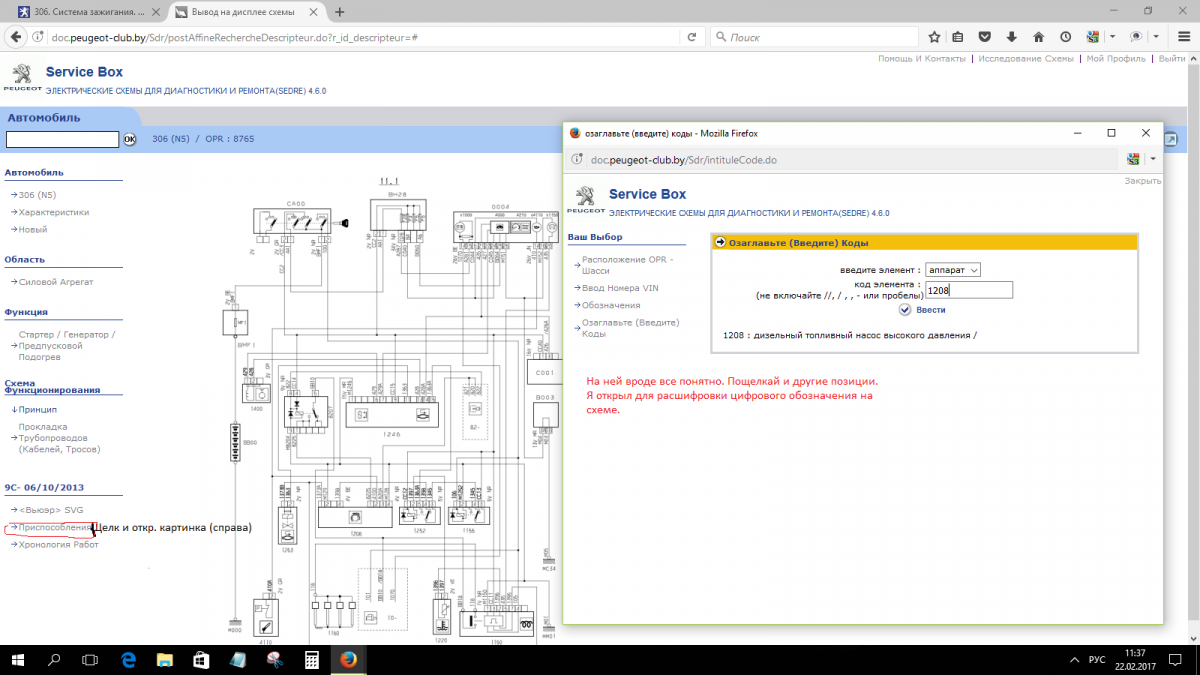The image size is (1200, 675).
Task: Open the Firefox downloads arrow icon
Action: click(1012, 37)
